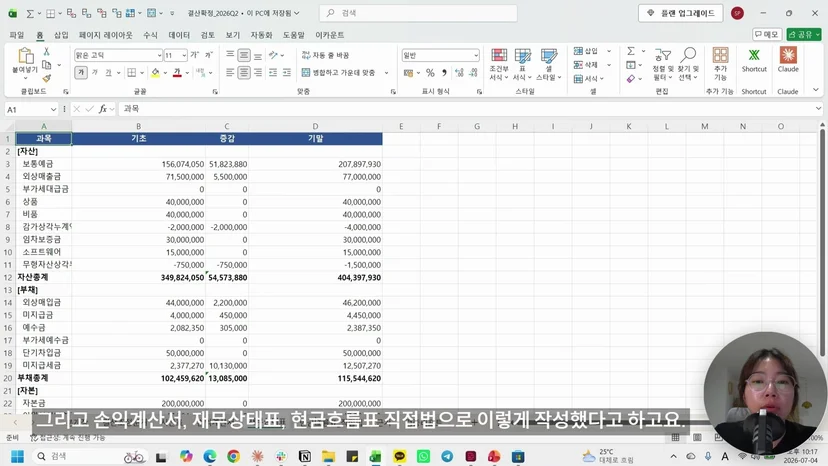Click the Upgrade Plan (플랜 업그레이드) button
The height and width of the screenshot is (466, 828).
(681, 13)
